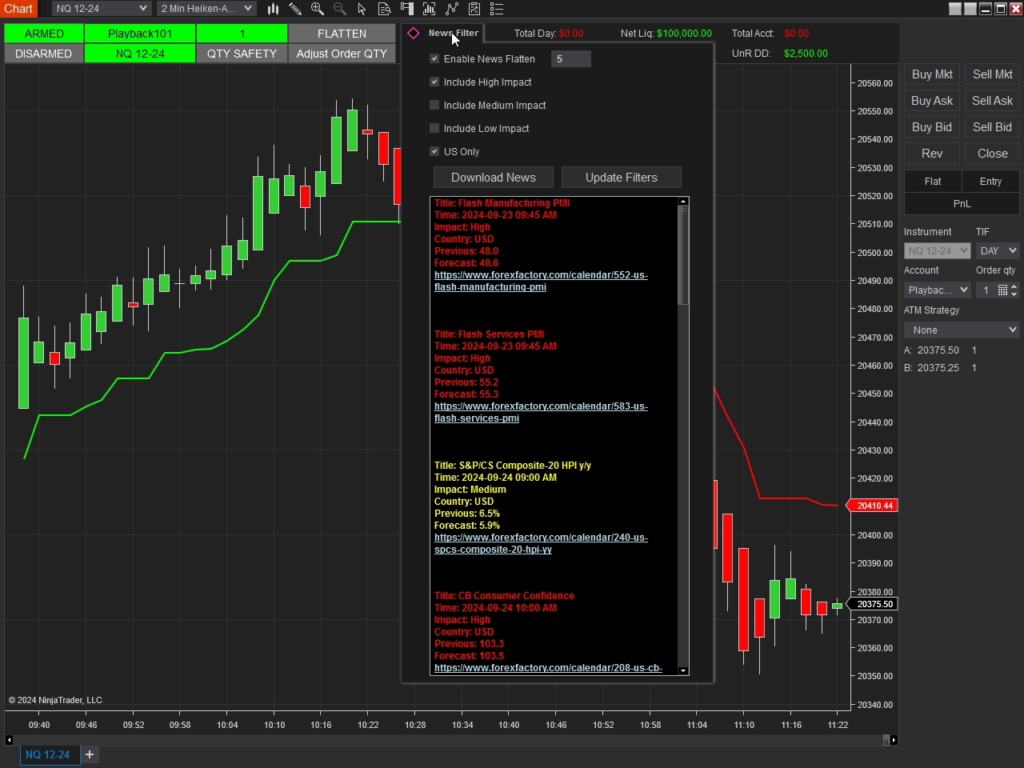
Task: Disable the Enable News Flatten checkbox
Action: tap(435, 58)
